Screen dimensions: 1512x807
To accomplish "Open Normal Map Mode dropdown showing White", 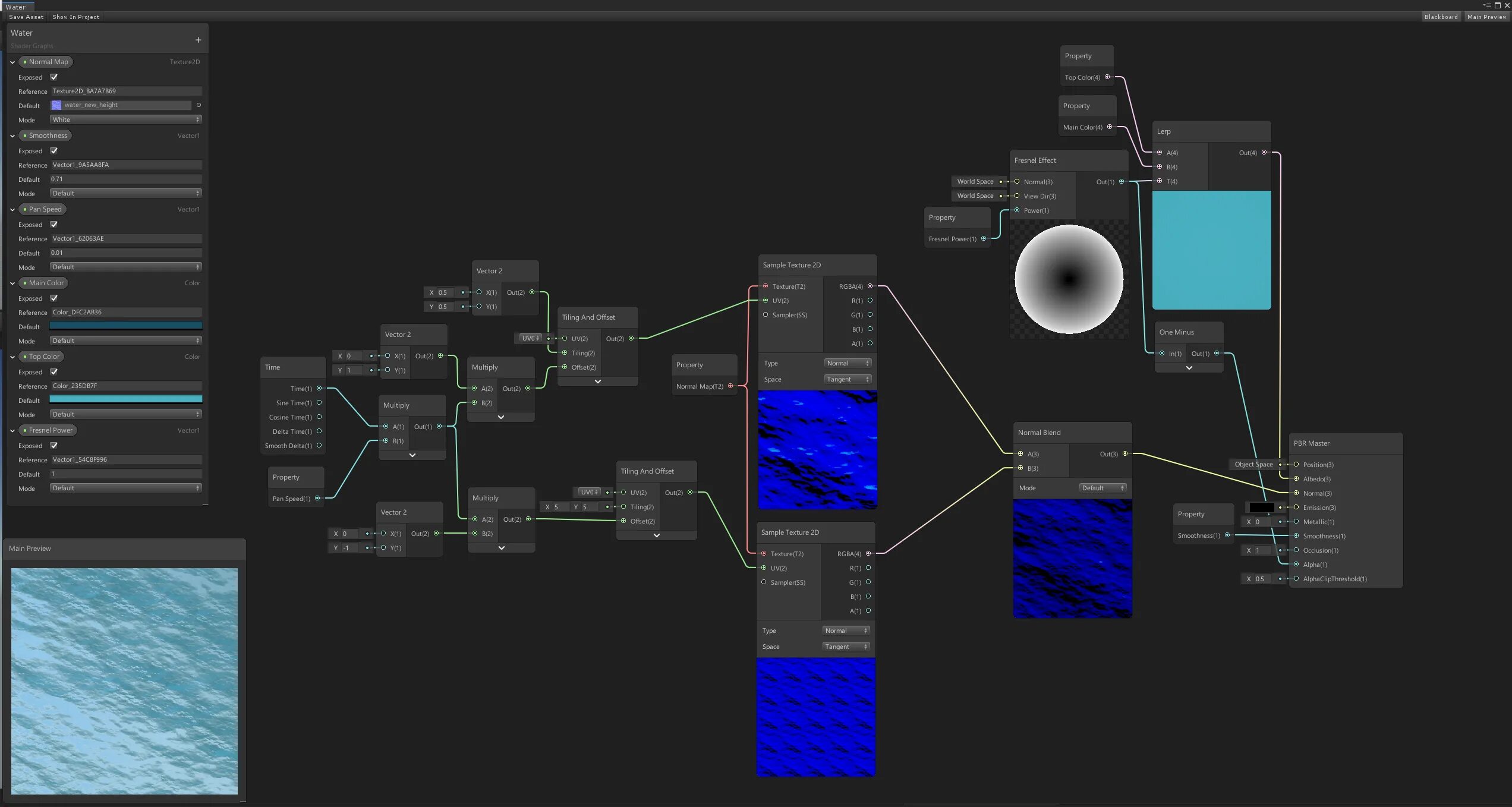I will [125, 119].
